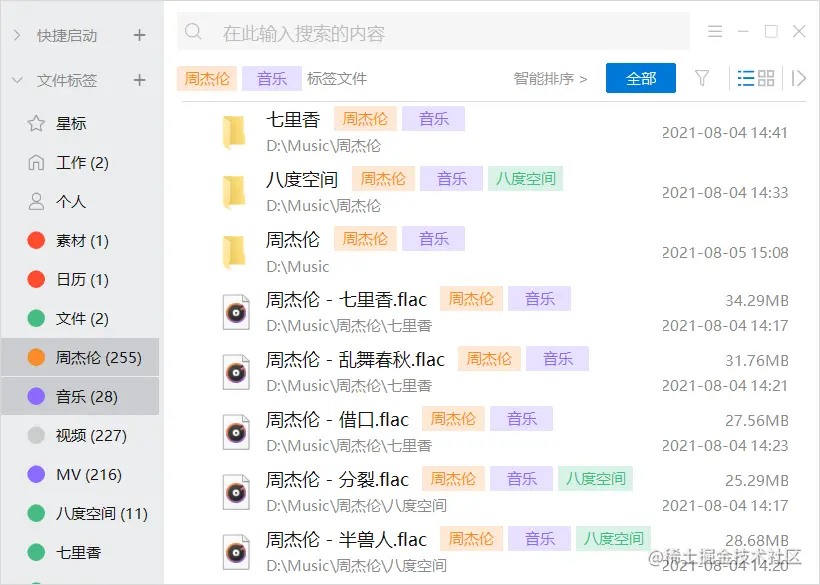Screen dimensions: 820x585
Task: Click 周杰伦 tag on 七里香 folder row
Action: (x=366, y=119)
